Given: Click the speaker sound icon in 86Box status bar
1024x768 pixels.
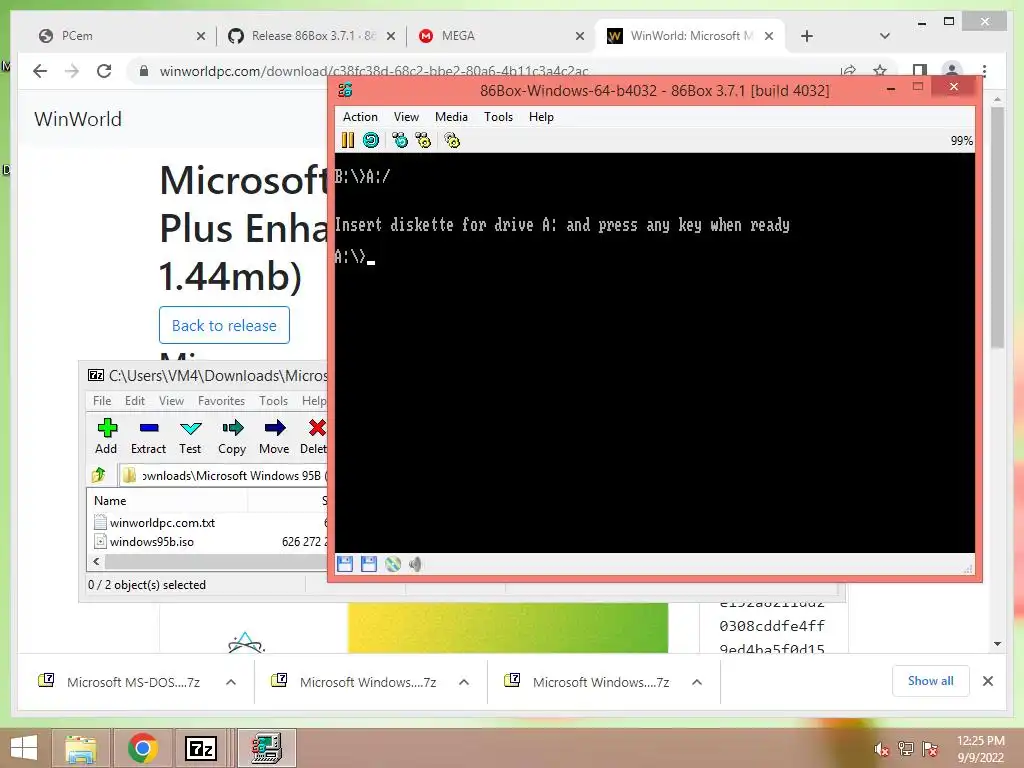Looking at the screenshot, I should coord(415,564).
